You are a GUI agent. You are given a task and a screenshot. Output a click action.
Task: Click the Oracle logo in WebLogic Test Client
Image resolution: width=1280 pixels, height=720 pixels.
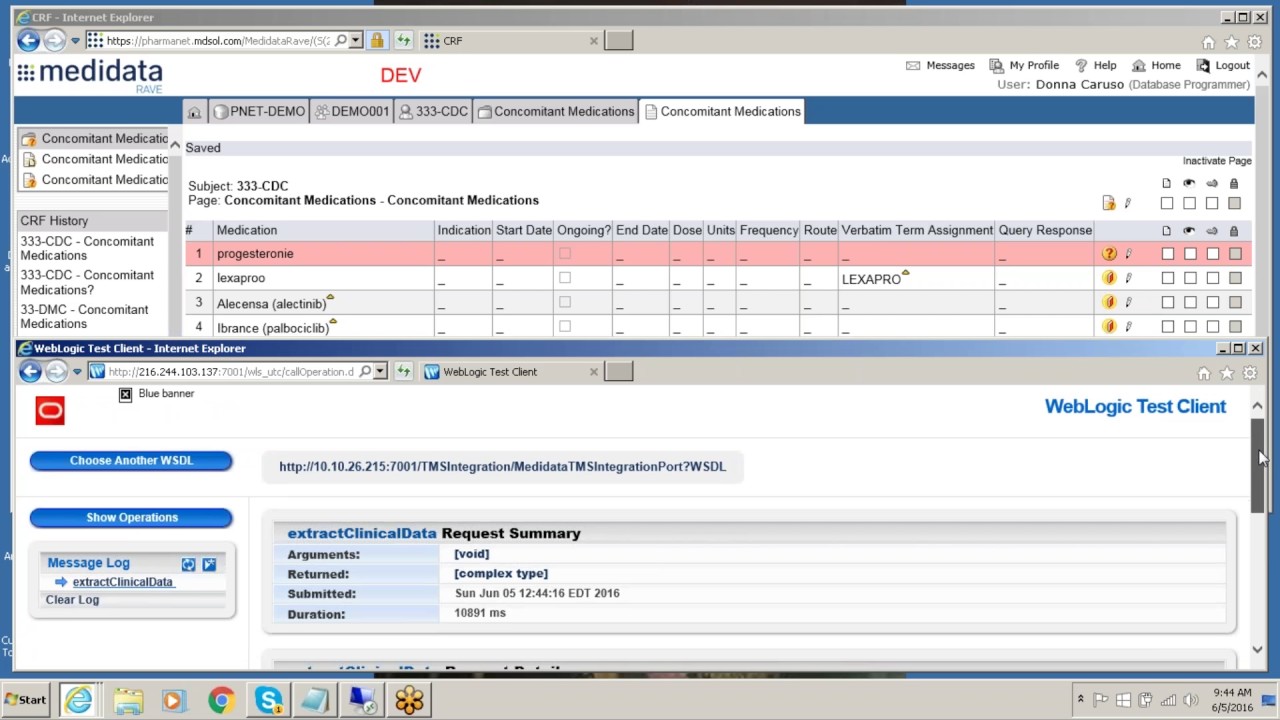[x=50, y=410]
